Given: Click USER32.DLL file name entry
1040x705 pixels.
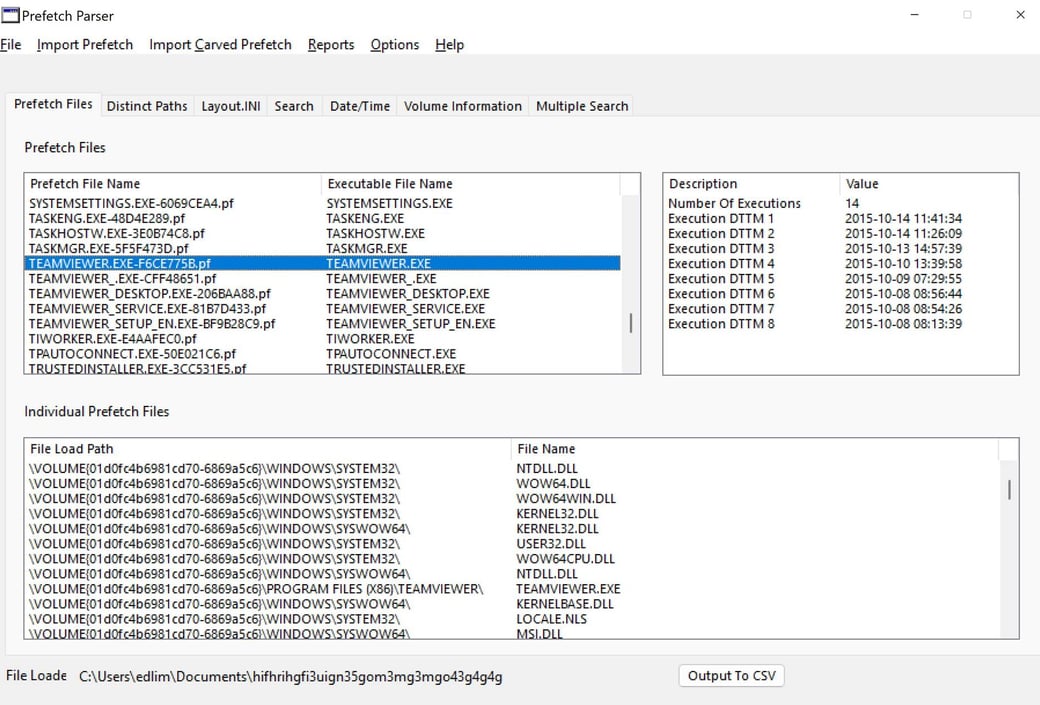Looking at the screenshot, I should click(x=551, y=544).
